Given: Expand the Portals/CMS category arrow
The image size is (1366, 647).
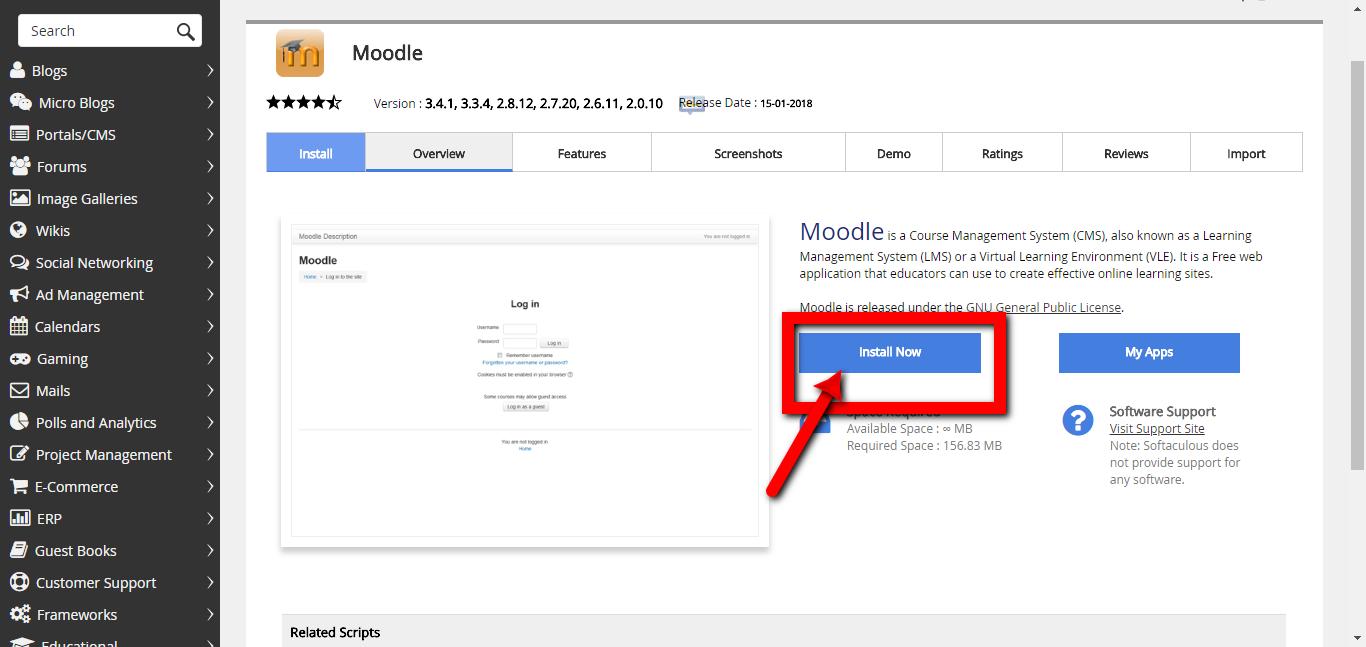Looking at the screenshot, I should coord(210,134).
